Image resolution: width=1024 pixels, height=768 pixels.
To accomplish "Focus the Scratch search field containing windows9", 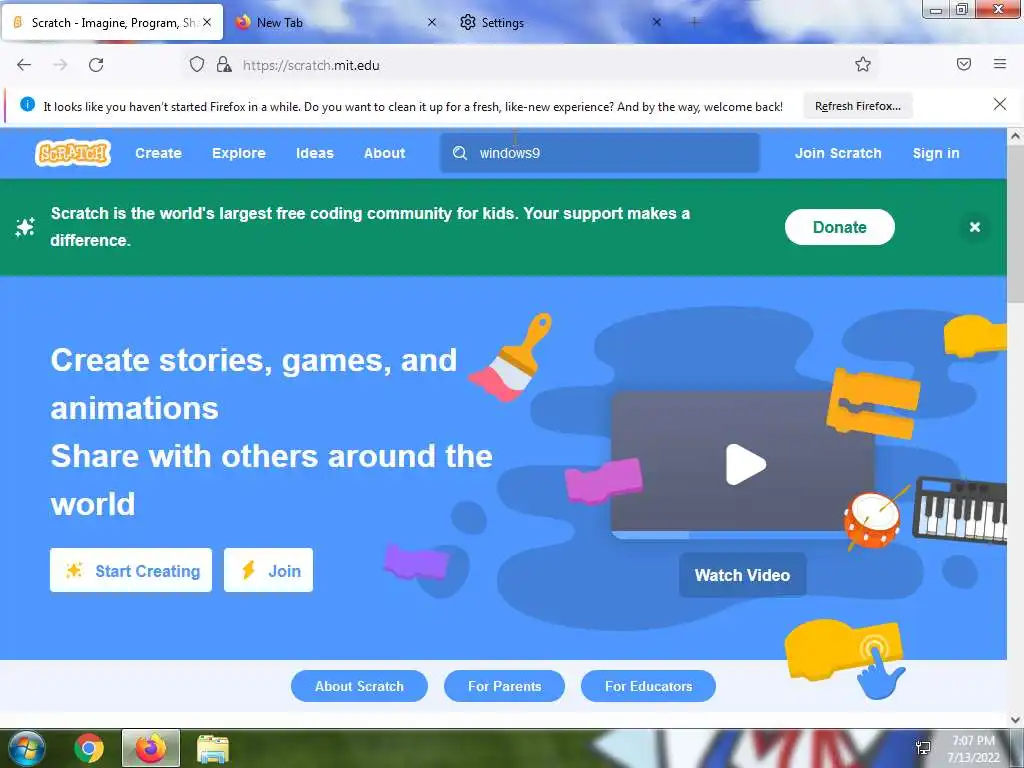I will 600,153.
